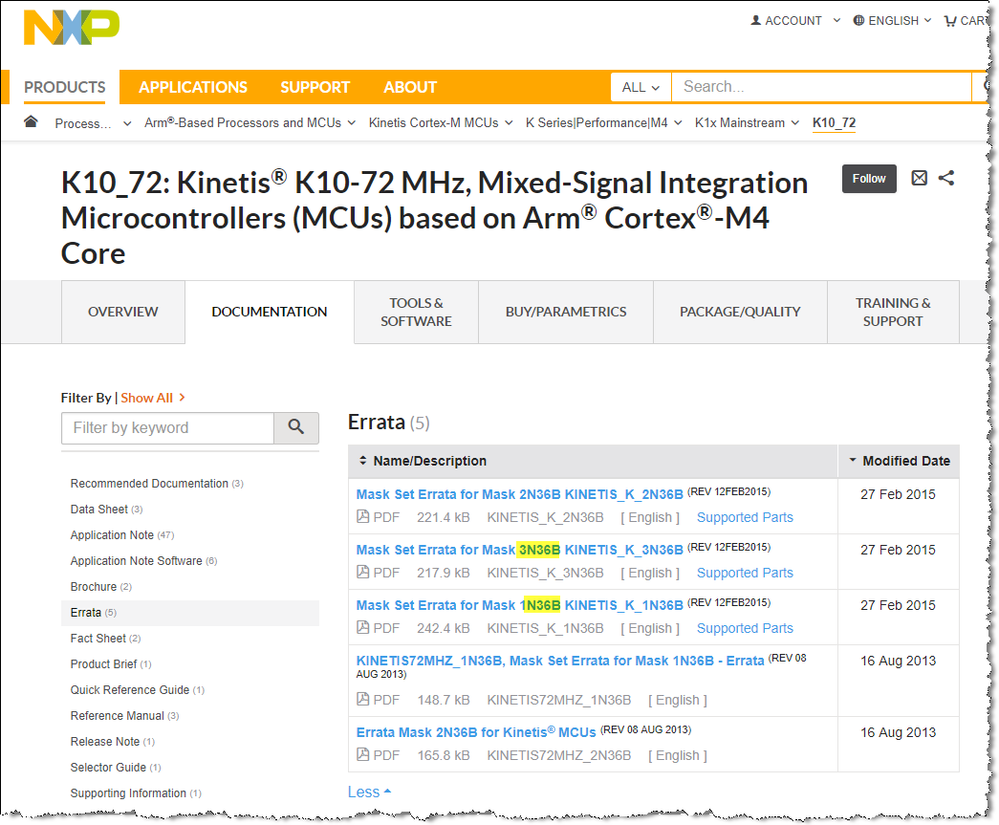
Task: Switch to TOOLS & SOFTWARE tab
Action: tap(416, 312)
